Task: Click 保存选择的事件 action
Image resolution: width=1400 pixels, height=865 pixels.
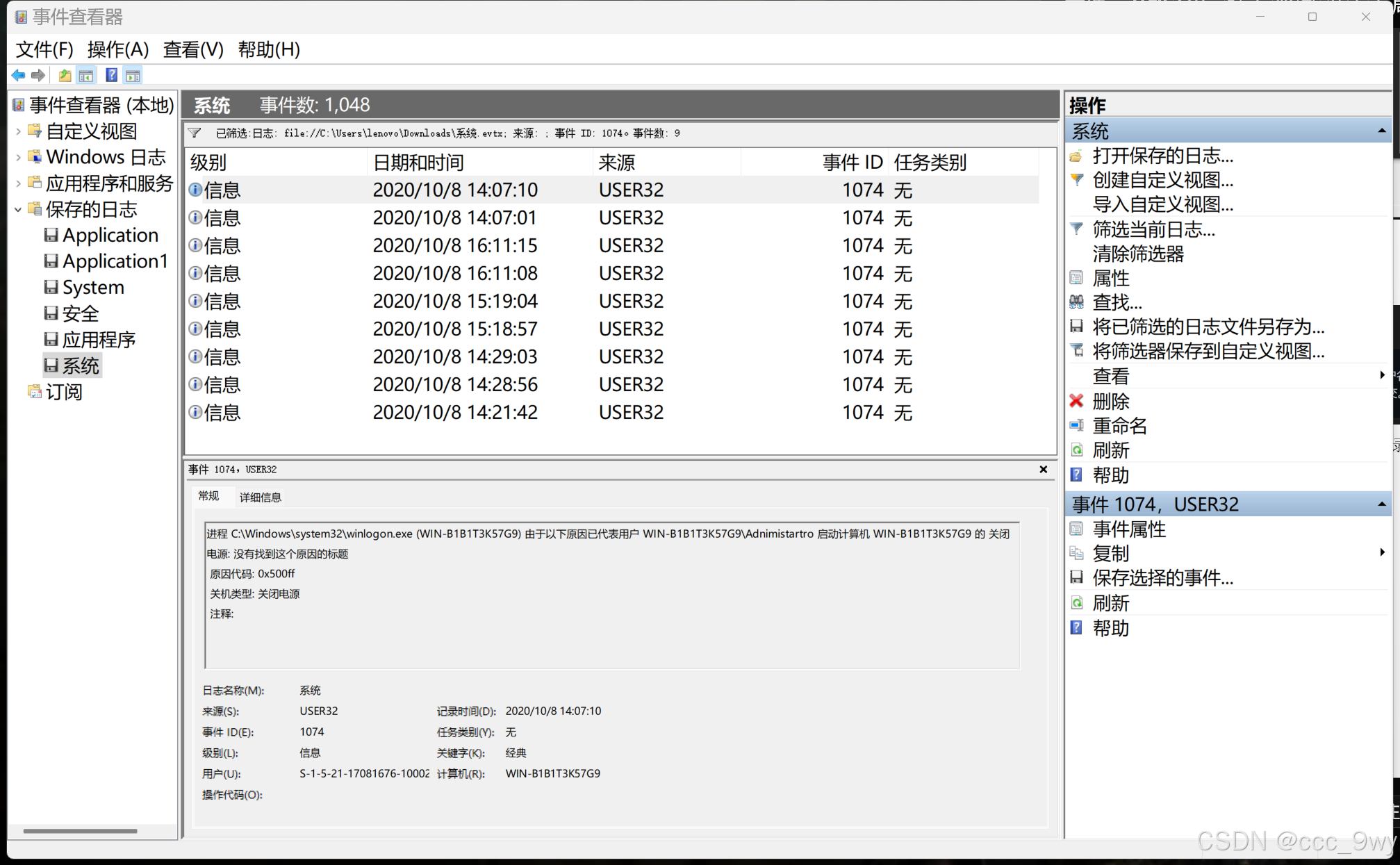Action: [1162, 577]
